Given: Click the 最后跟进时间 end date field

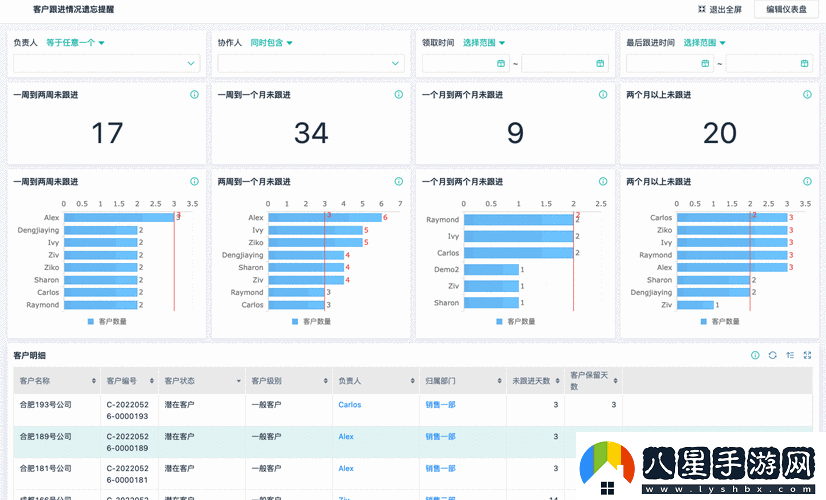Looking at the screenshot, I should pyautogui.click(x=769, y=63).
